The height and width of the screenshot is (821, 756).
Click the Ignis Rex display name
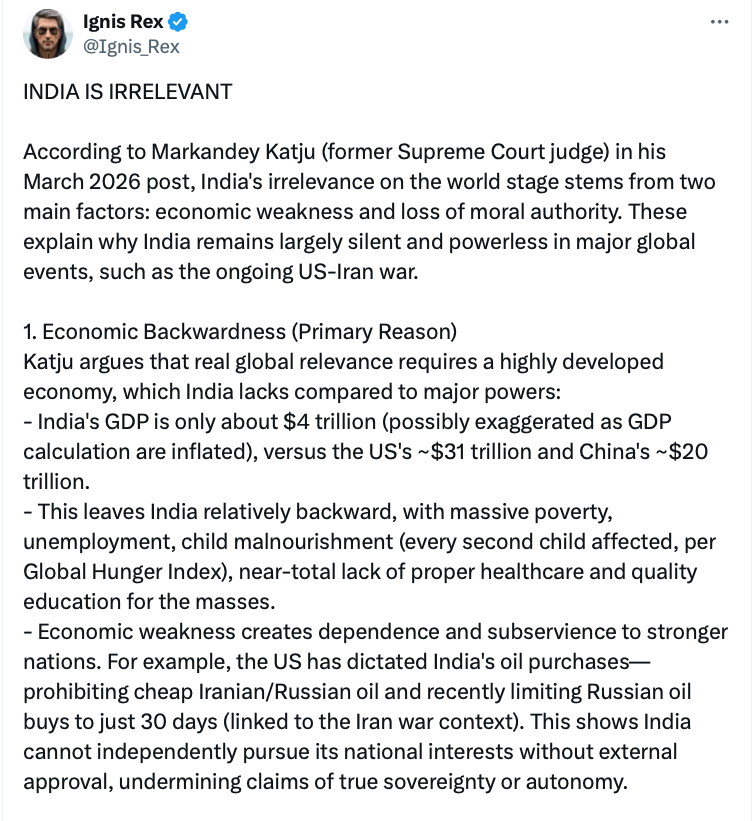(123, 23)
